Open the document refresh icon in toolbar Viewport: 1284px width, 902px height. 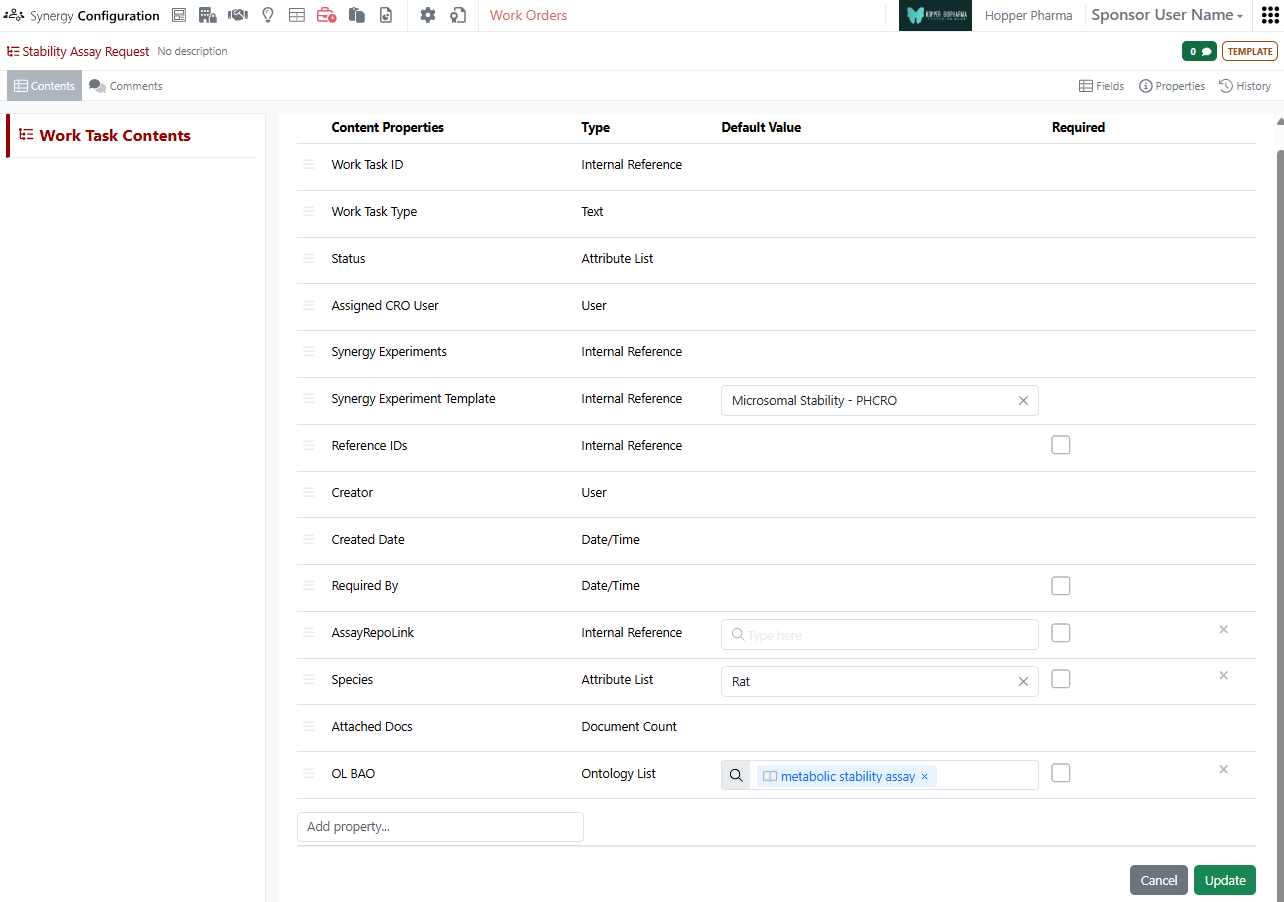coord(386,15)
